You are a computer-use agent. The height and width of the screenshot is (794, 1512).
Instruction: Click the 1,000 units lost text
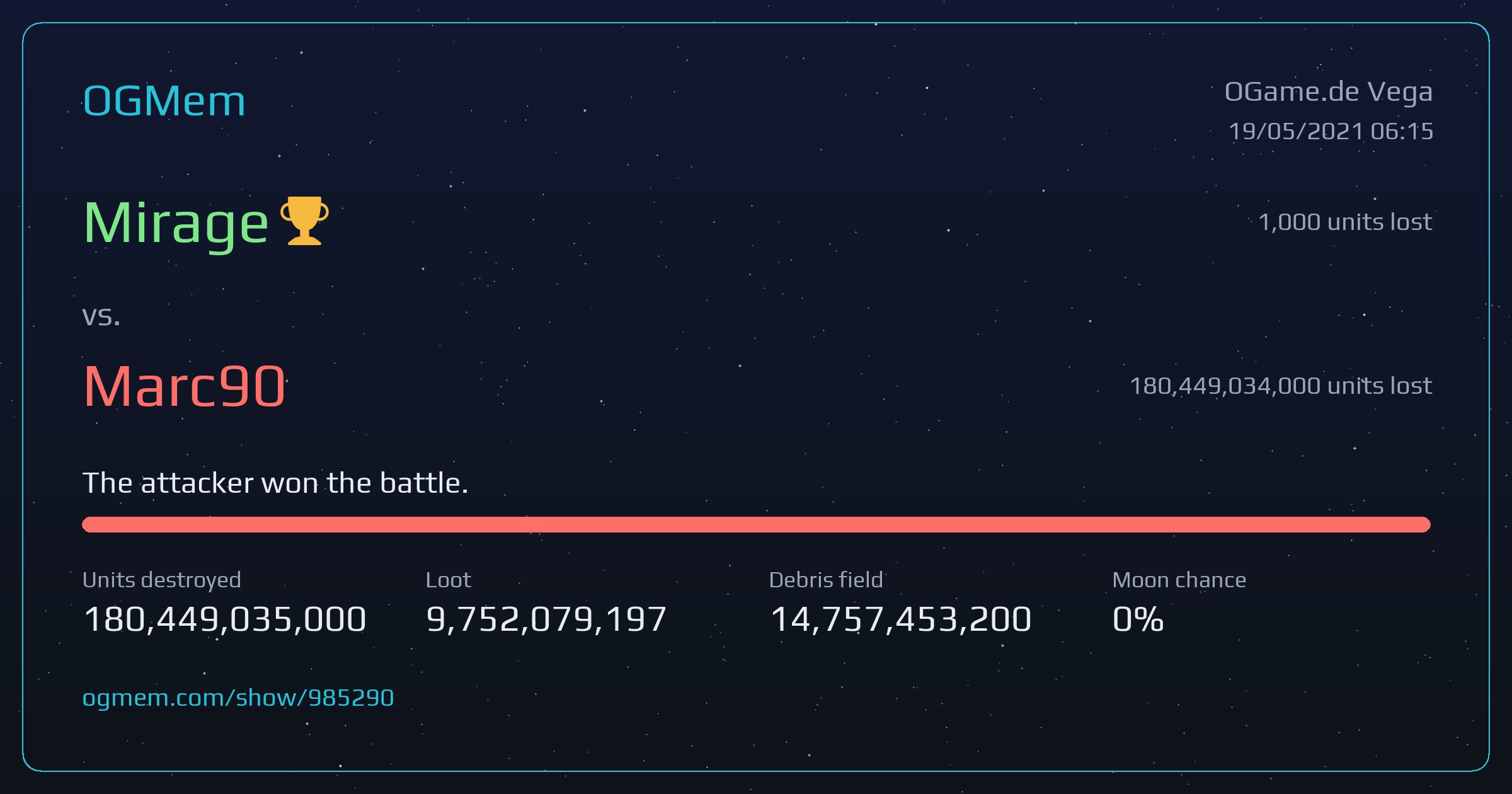(x=1345, y=222)
